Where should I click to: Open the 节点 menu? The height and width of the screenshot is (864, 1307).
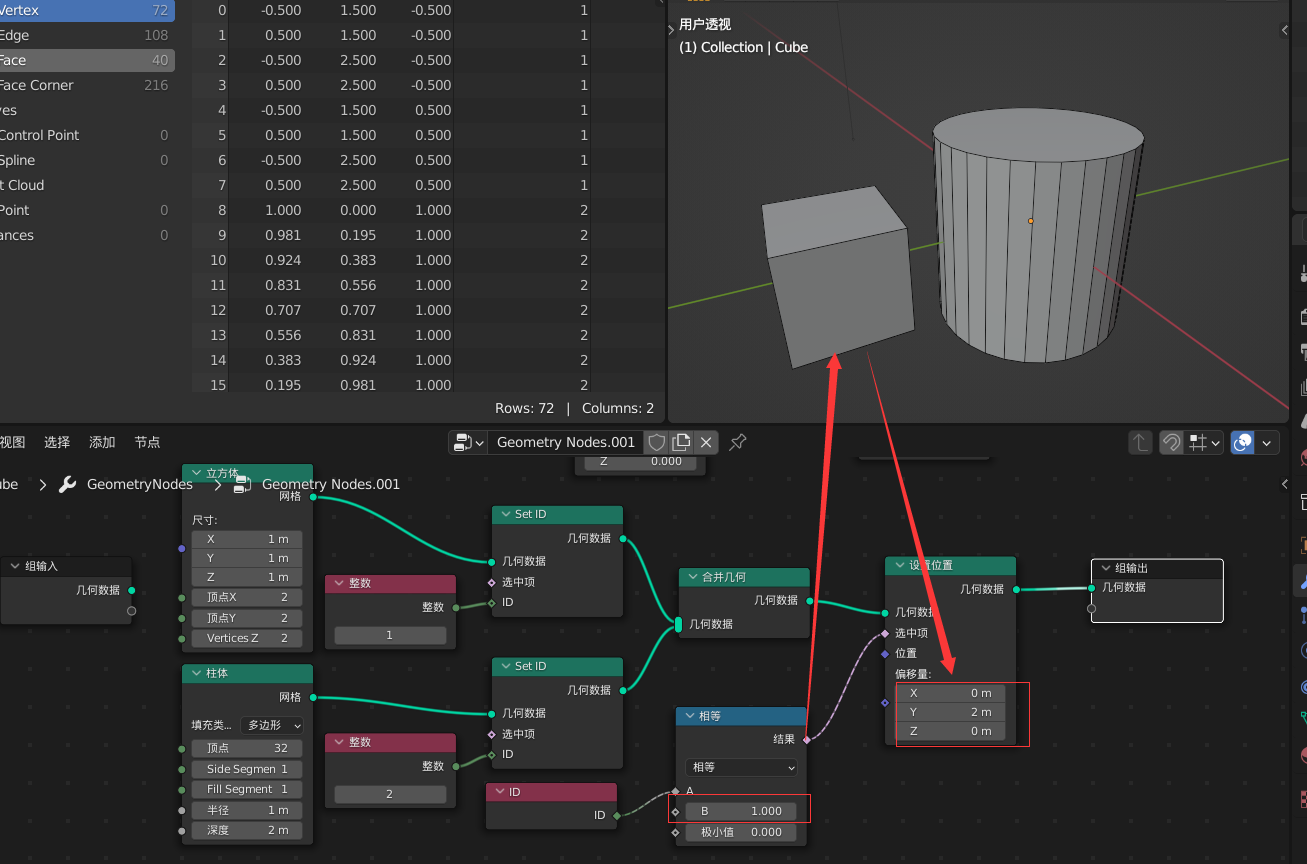tap(147, 442)
